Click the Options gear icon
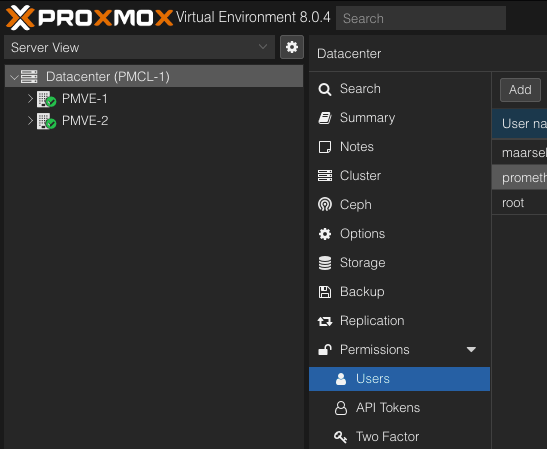This screenshot has width=547, height=449. (325, 234)
